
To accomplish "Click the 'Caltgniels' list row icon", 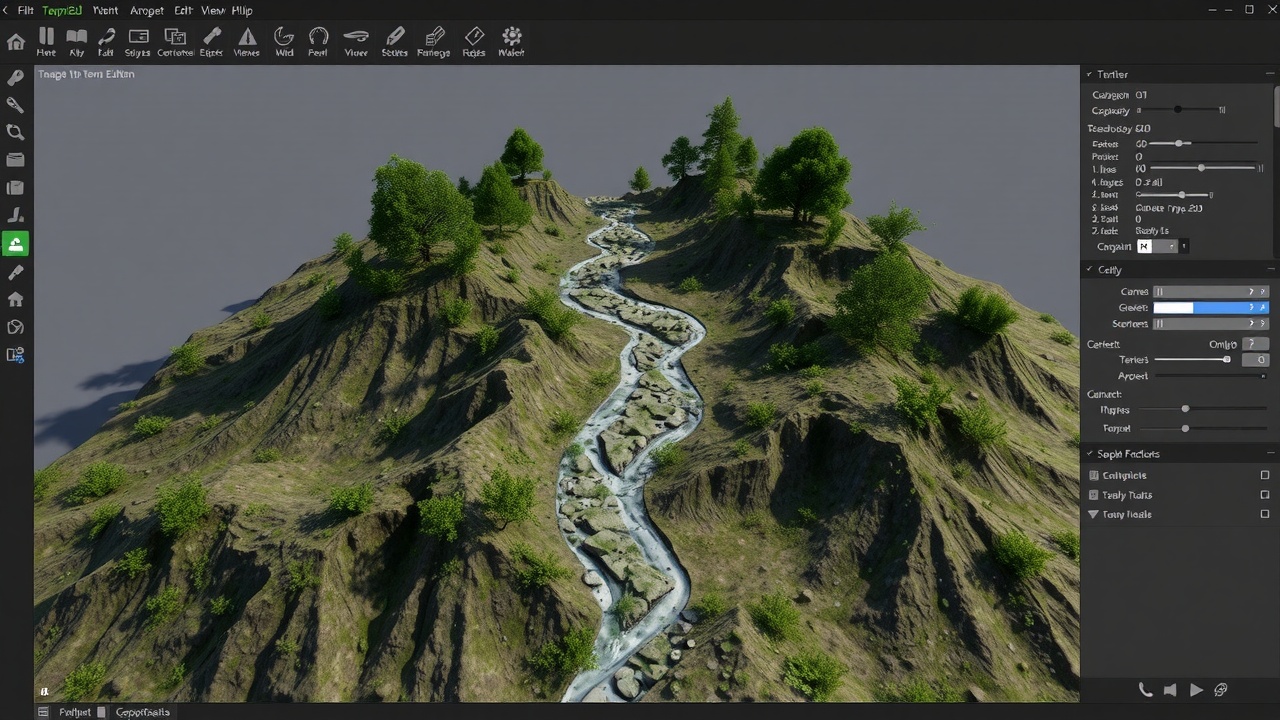I will pyautogui.click(x=1094, y=476).
